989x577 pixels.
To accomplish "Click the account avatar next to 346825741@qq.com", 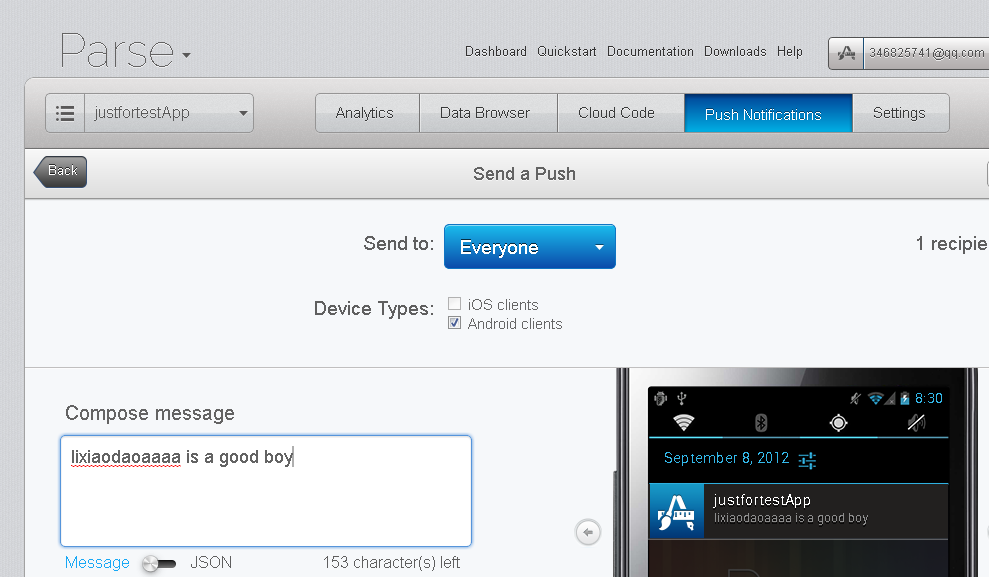I will [x=845, y=52].
